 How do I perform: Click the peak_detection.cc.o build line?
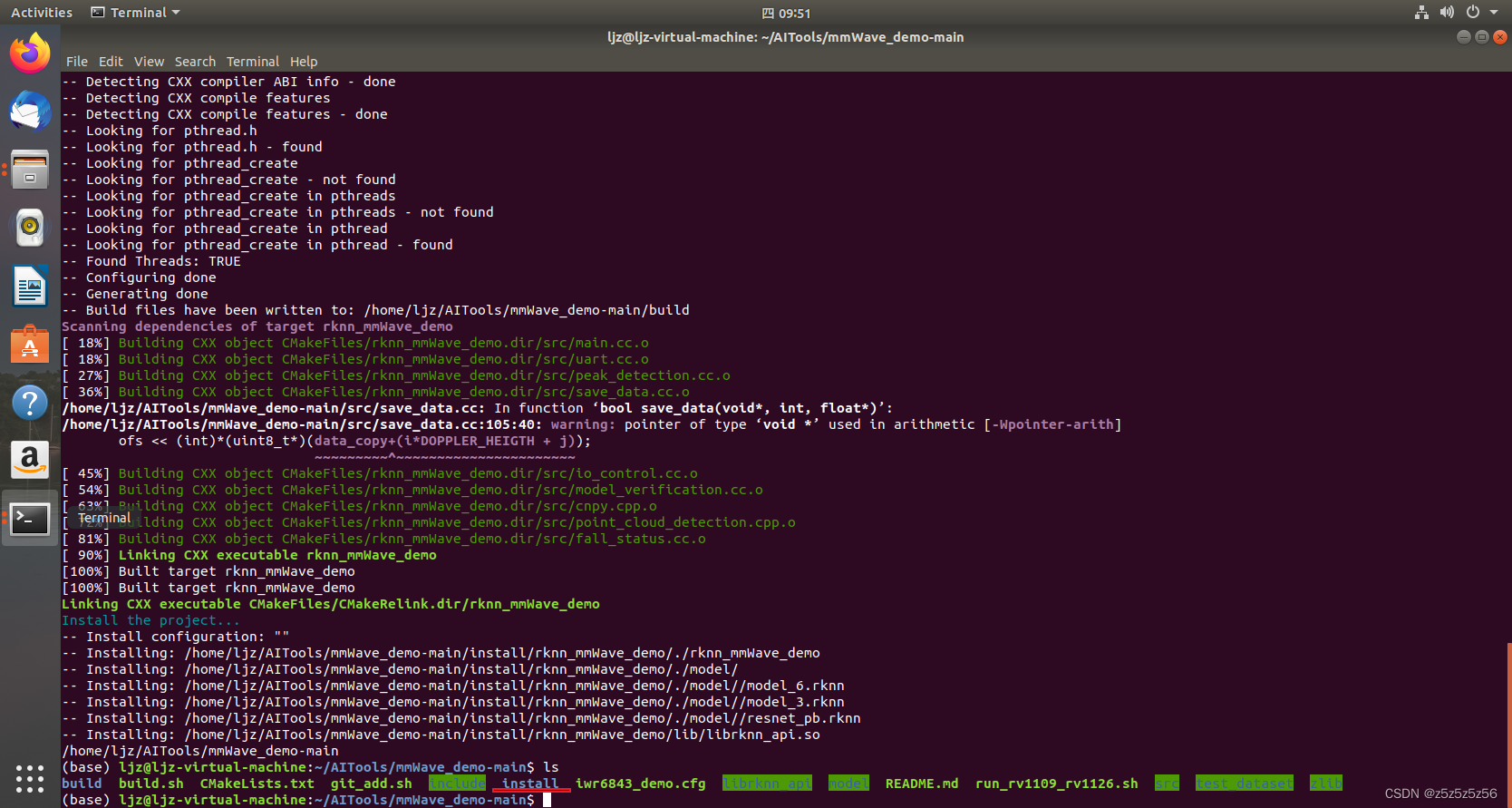(x=396, y=375)
